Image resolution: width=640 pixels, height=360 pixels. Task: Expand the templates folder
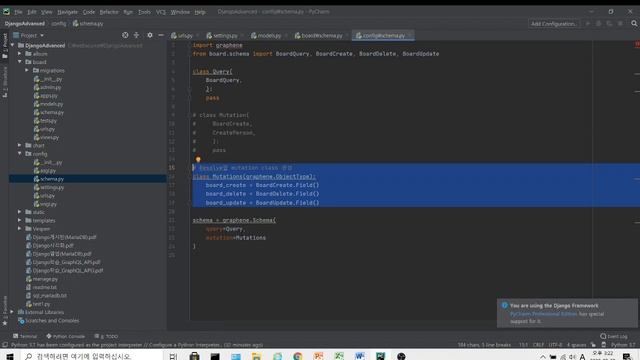[x=20, y=220]
